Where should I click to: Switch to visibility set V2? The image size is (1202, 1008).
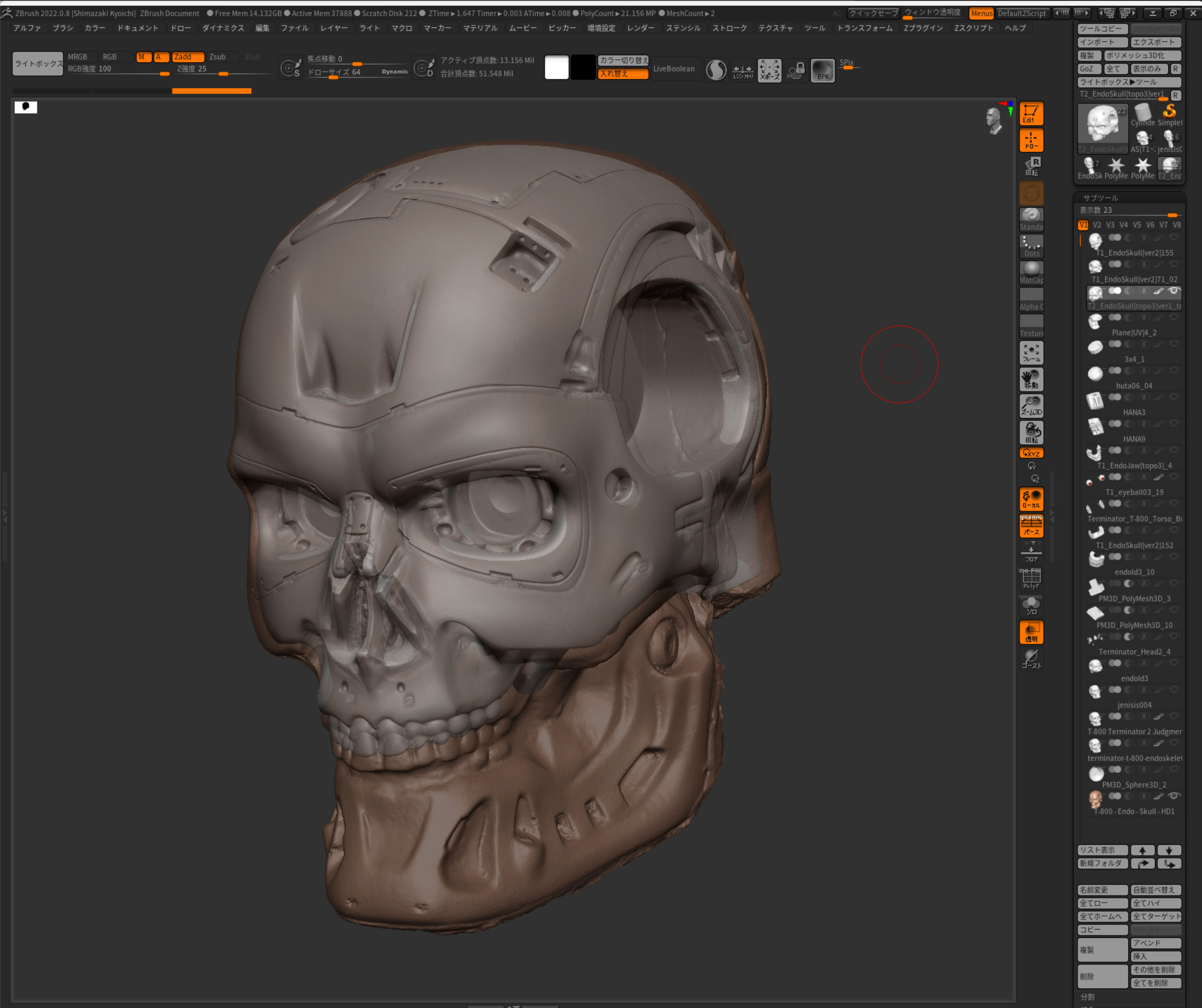pyautogui.click(x=1097, y=225)
